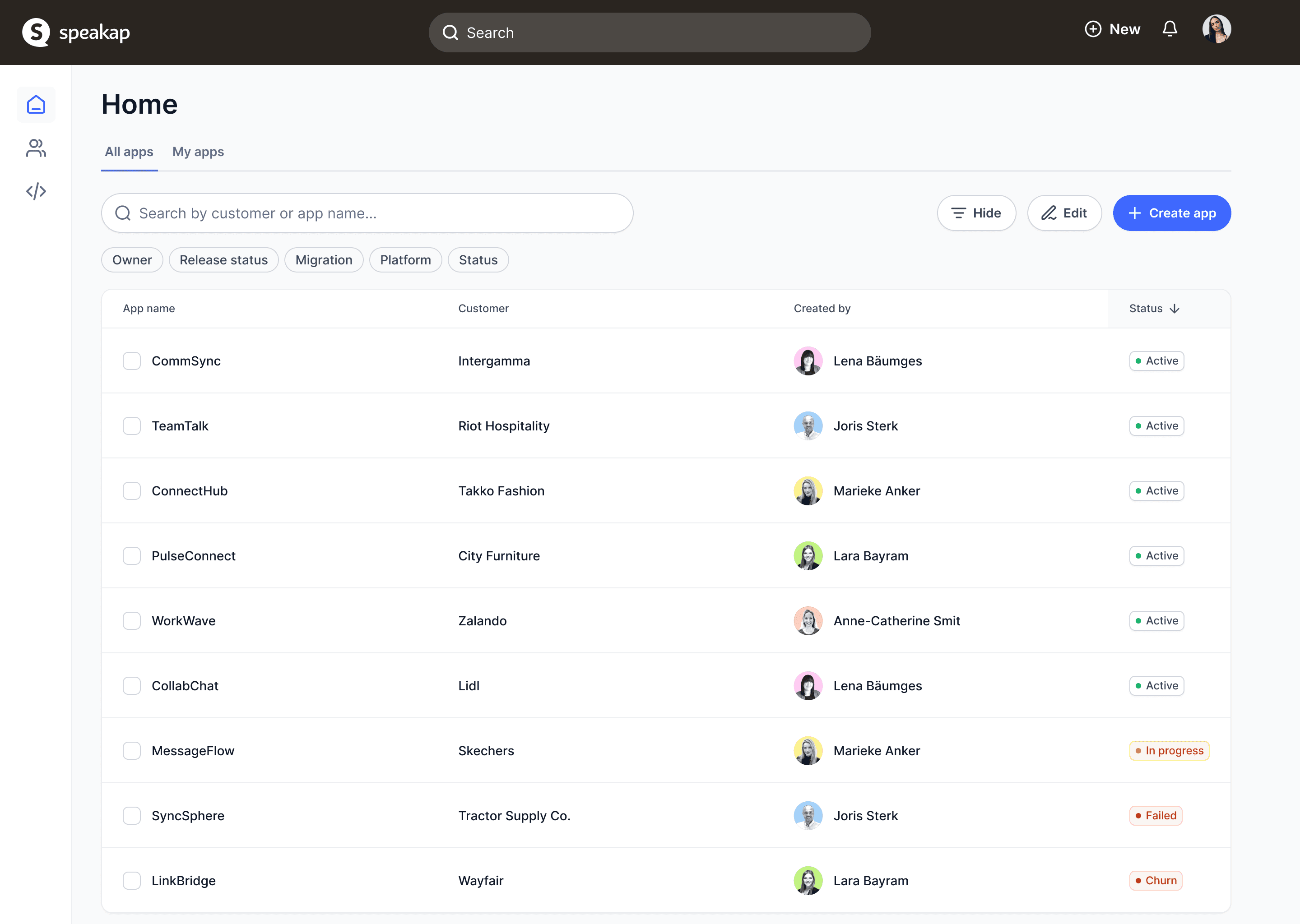Image resolution: width=1300 pixels, height=924 pixels.
Task: Expand the Release status filter
Action: click(x=224, y=260)
